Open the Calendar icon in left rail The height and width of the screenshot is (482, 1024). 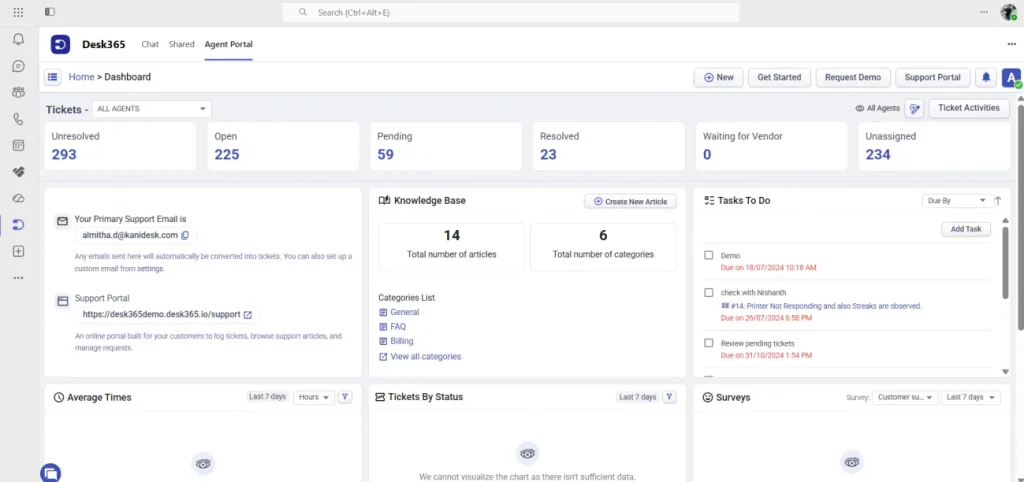18,145
